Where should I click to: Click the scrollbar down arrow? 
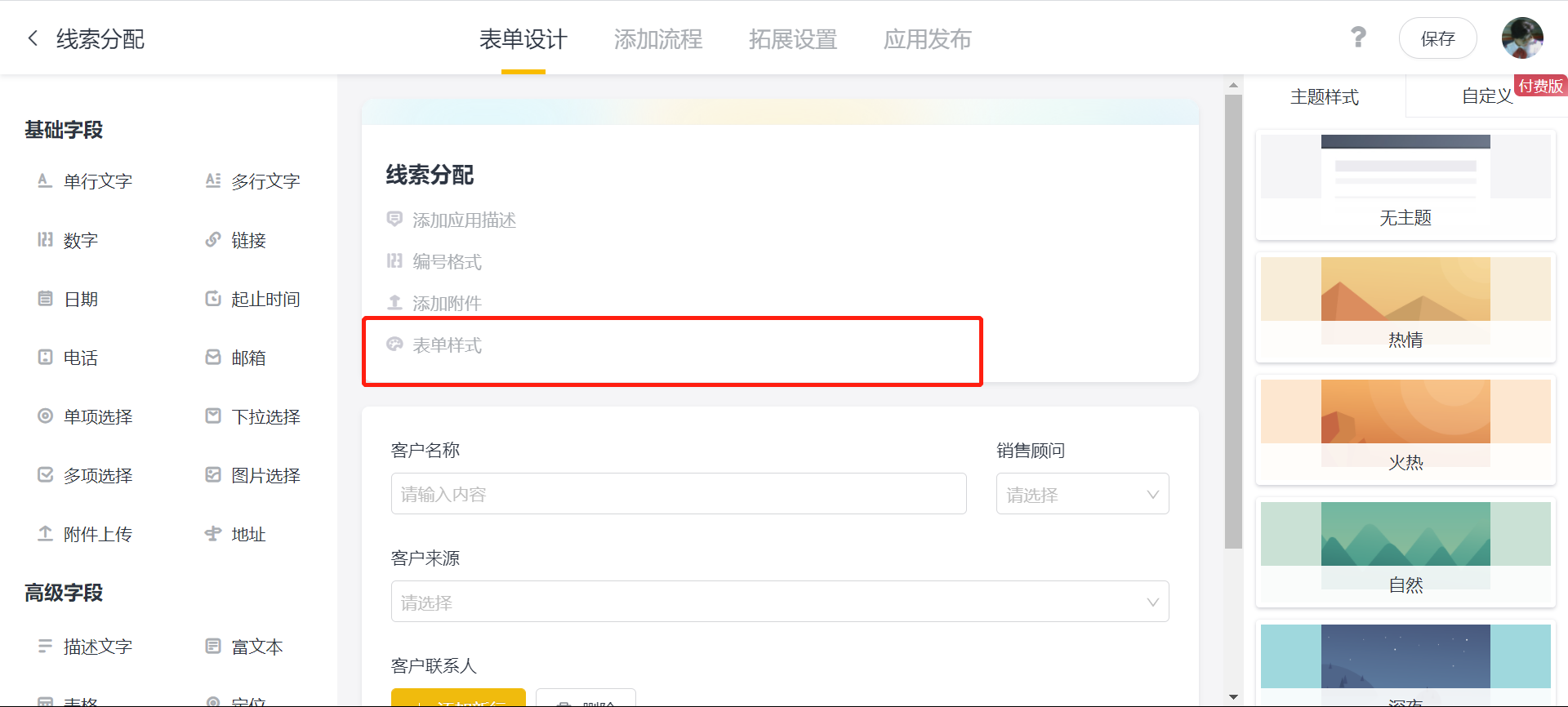[x=1233, y=697]
